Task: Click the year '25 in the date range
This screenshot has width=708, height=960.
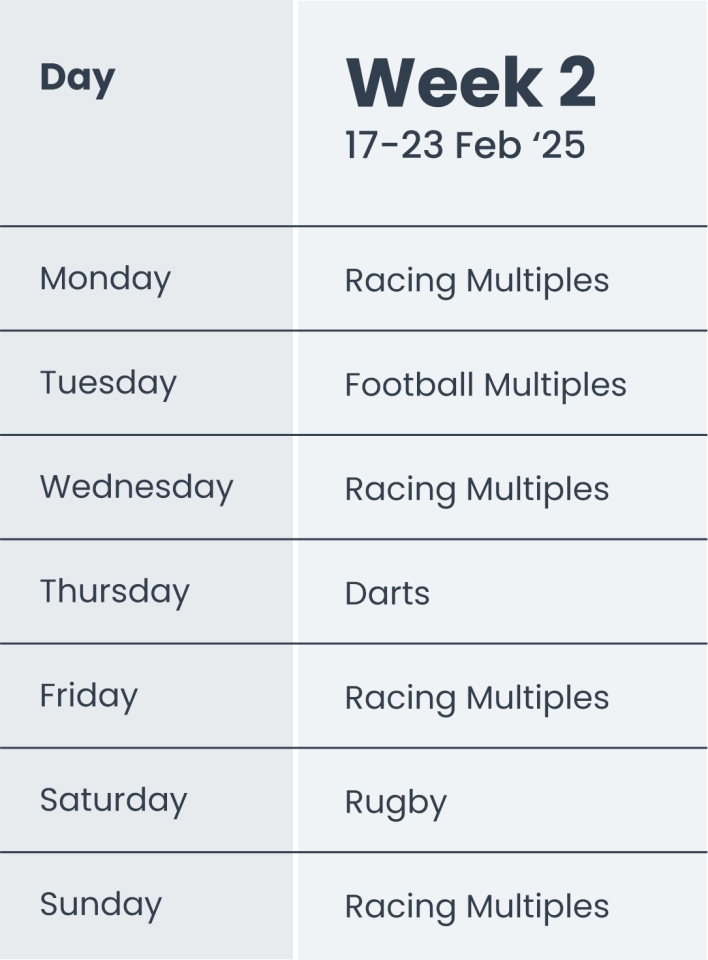Action: 558,145
